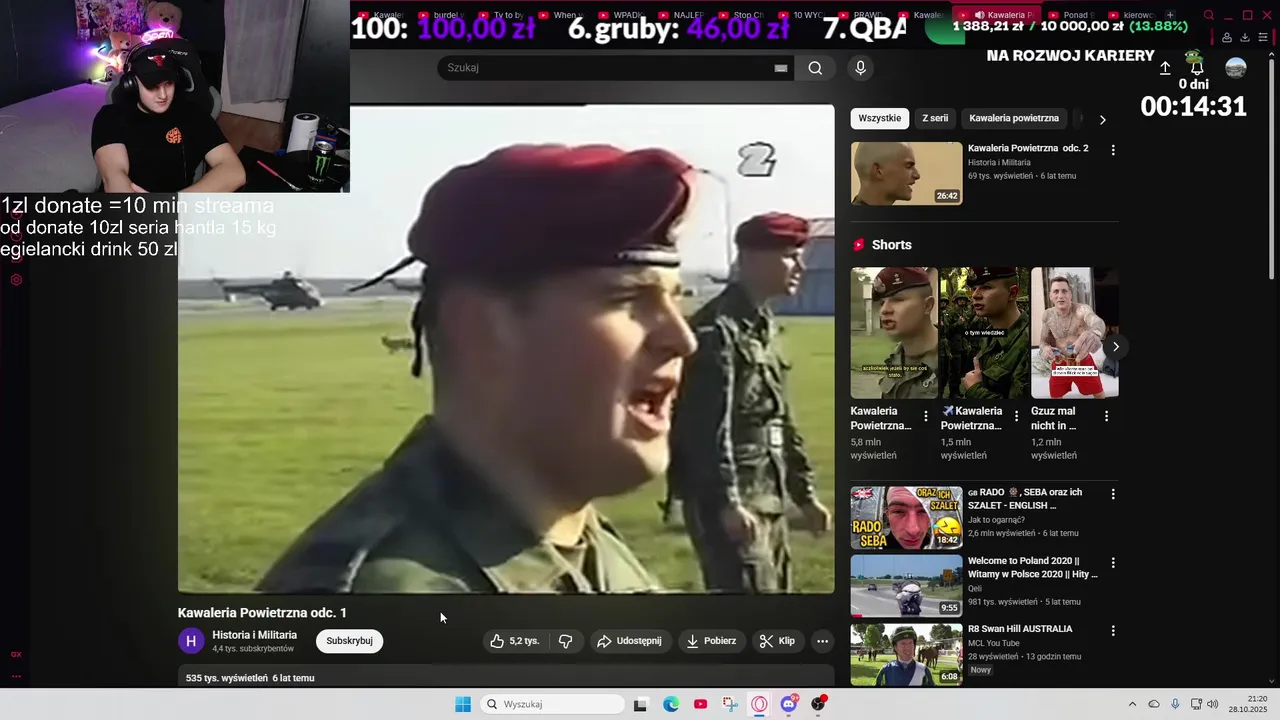
Task: Switch to Opera GX in taskbar
Action: point(759,704)
